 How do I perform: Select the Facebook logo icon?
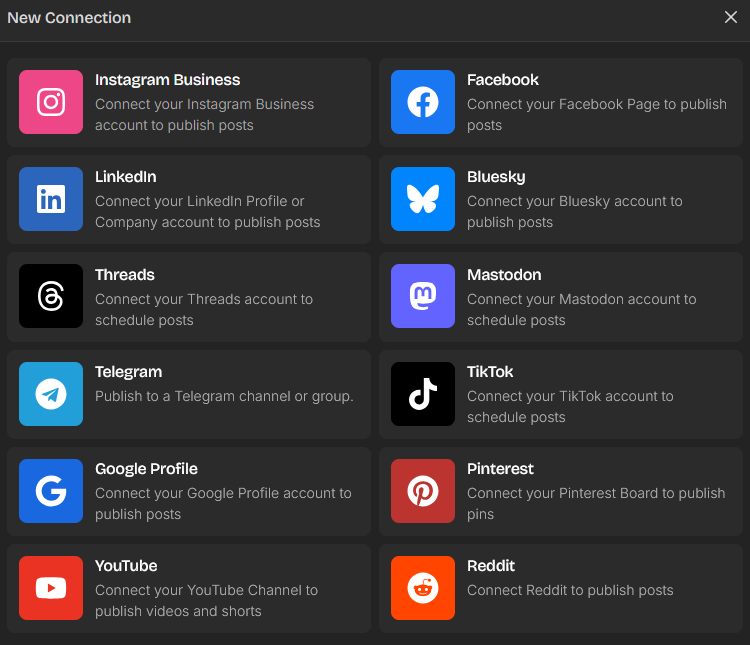coord(423,102)
